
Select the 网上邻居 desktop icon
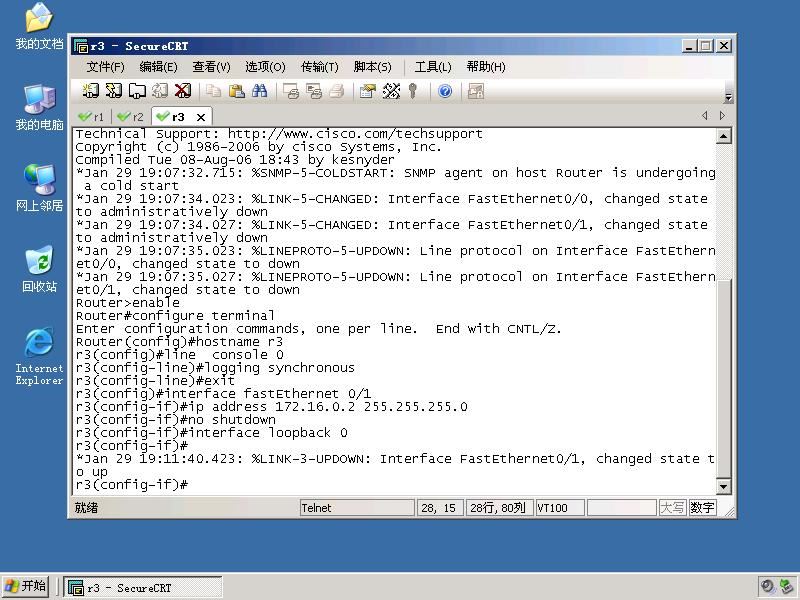click(39, 188)
